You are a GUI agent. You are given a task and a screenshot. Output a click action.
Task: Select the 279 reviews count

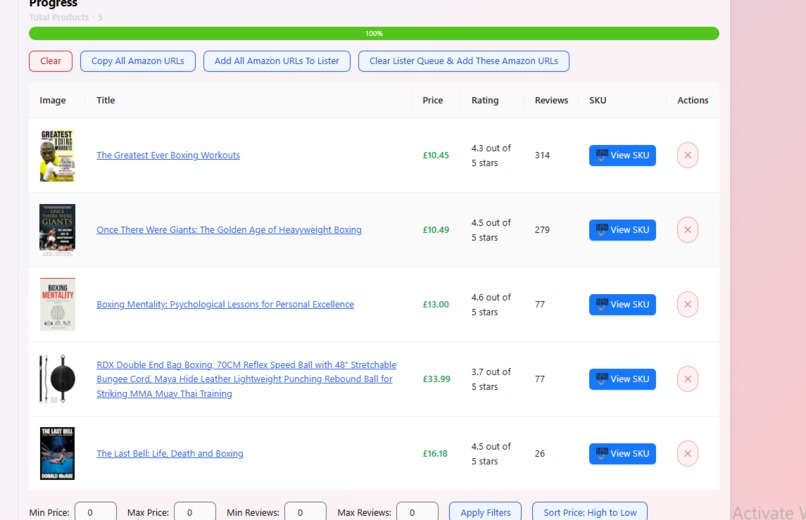(x=542, y=230)
